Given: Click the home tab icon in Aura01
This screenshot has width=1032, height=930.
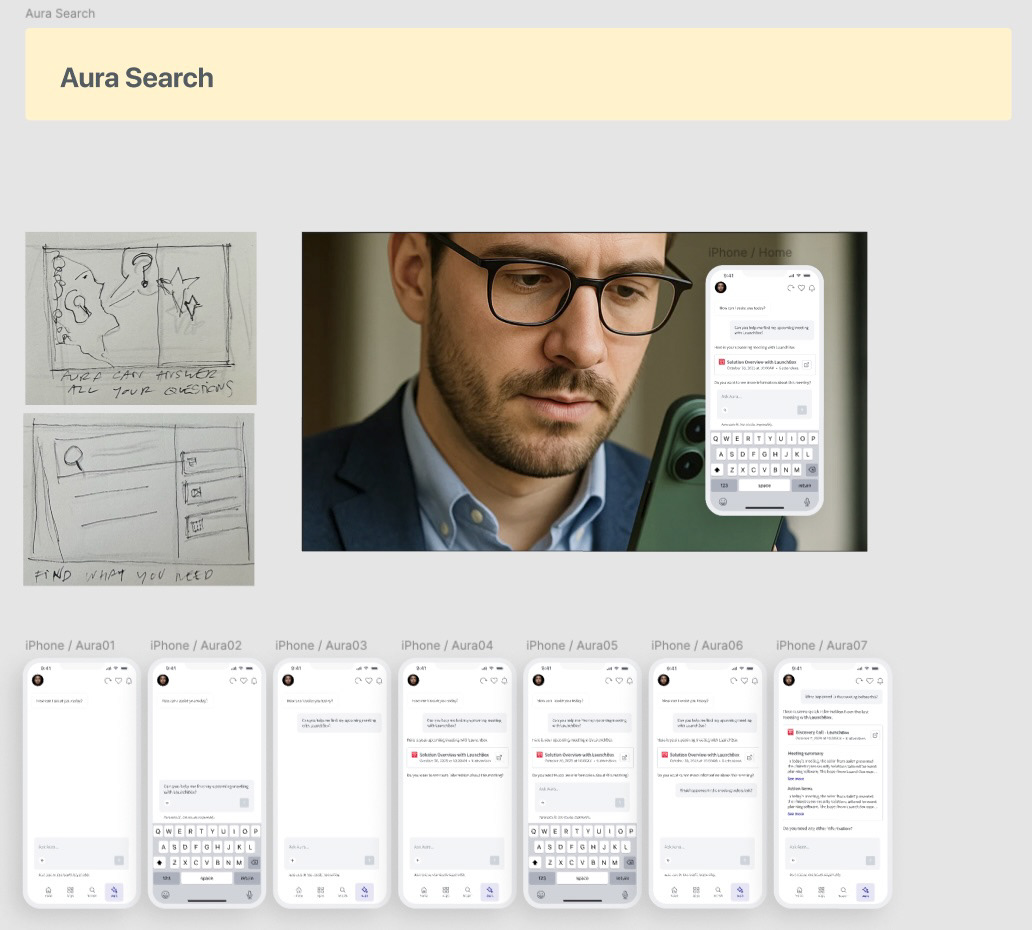Looking at the screenshot, I should point(48,891).
